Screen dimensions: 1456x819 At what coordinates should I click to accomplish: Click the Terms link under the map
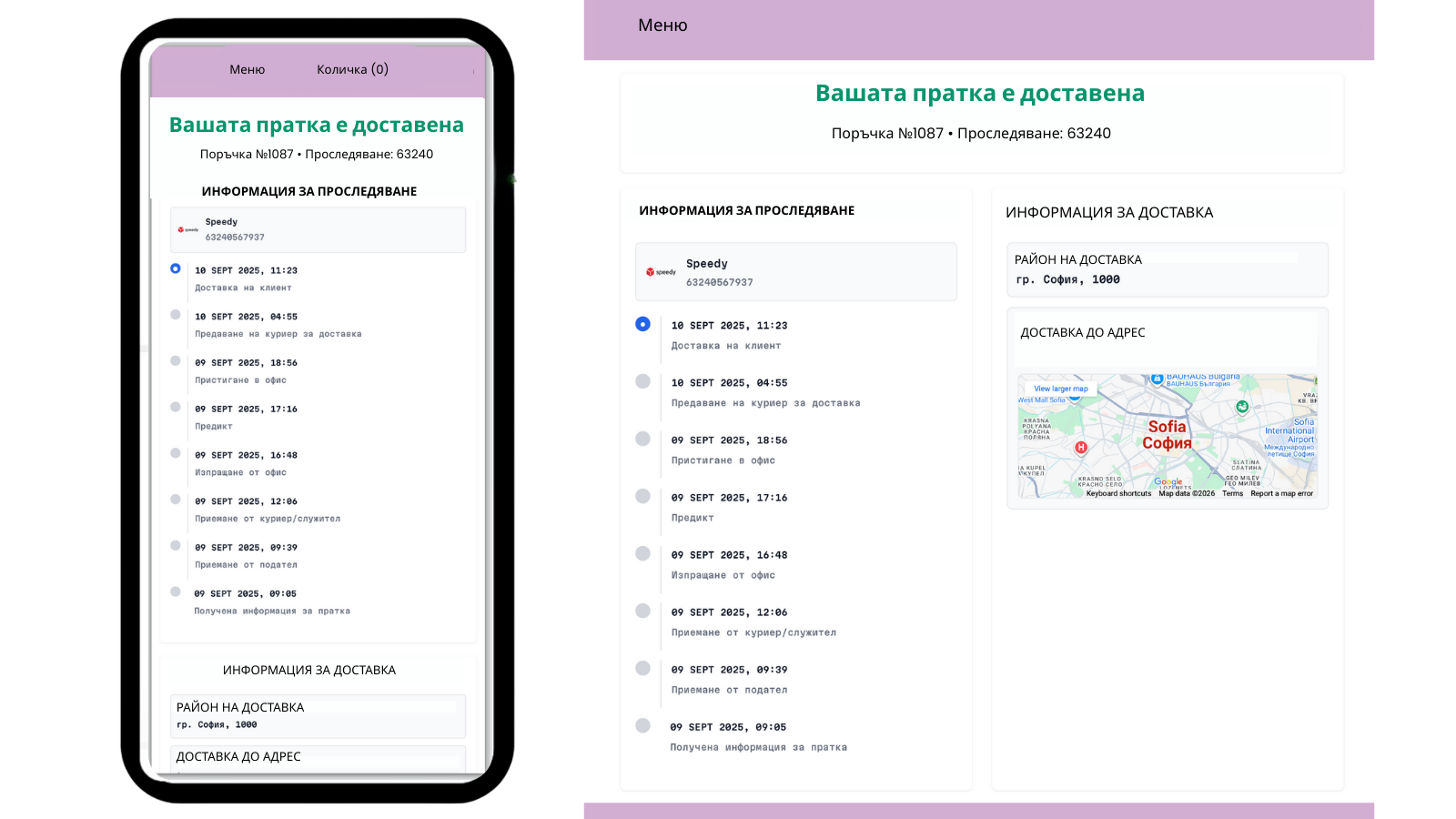pos(1233,493)
